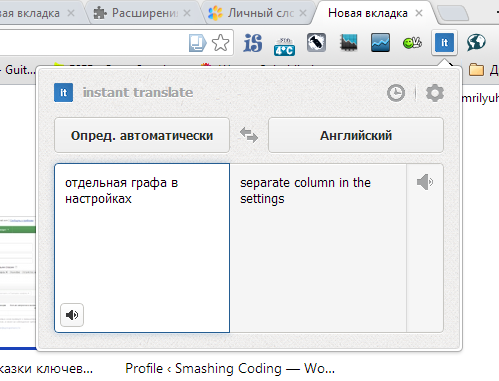Close the active 'Новая вкладка' tab
499x381 pixels.
point(419,13)
